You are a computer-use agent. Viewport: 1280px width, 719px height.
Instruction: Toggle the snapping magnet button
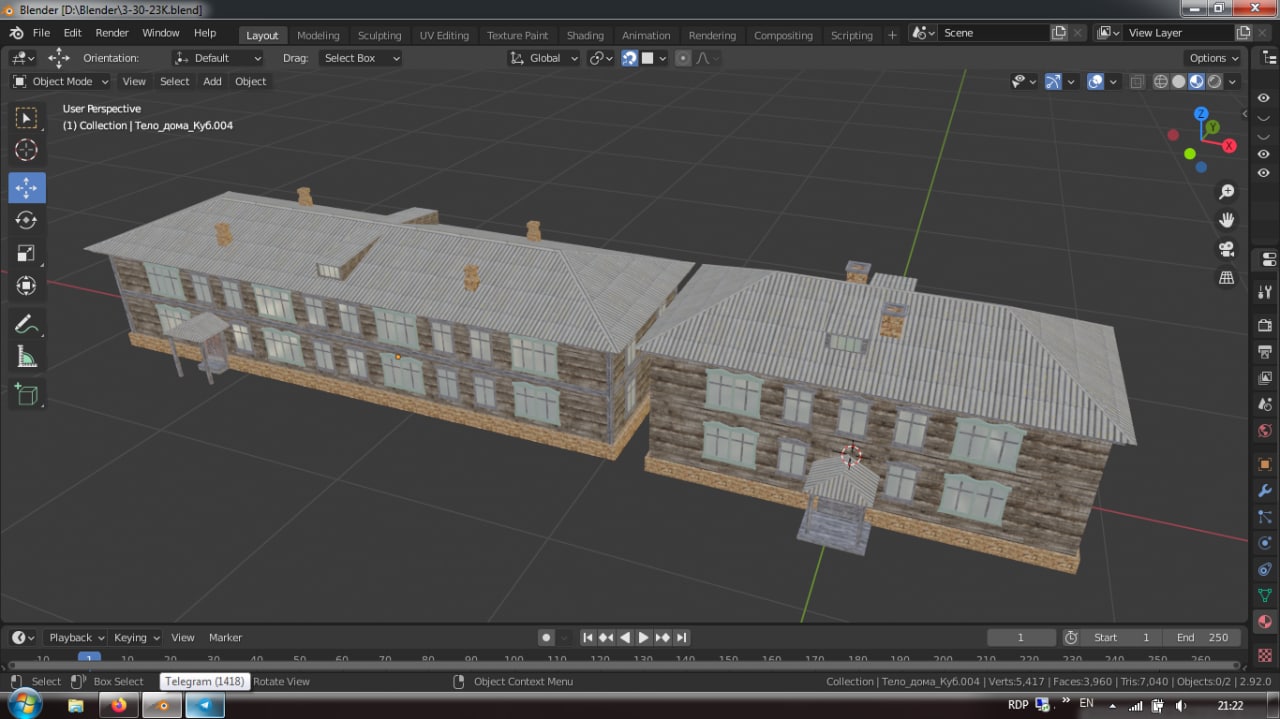click(x=629, y=58)
